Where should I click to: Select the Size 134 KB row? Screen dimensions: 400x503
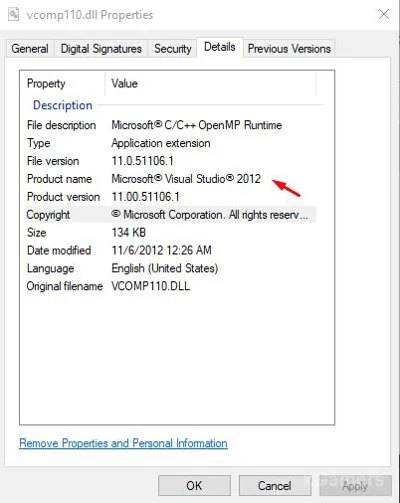coord(171,233)
